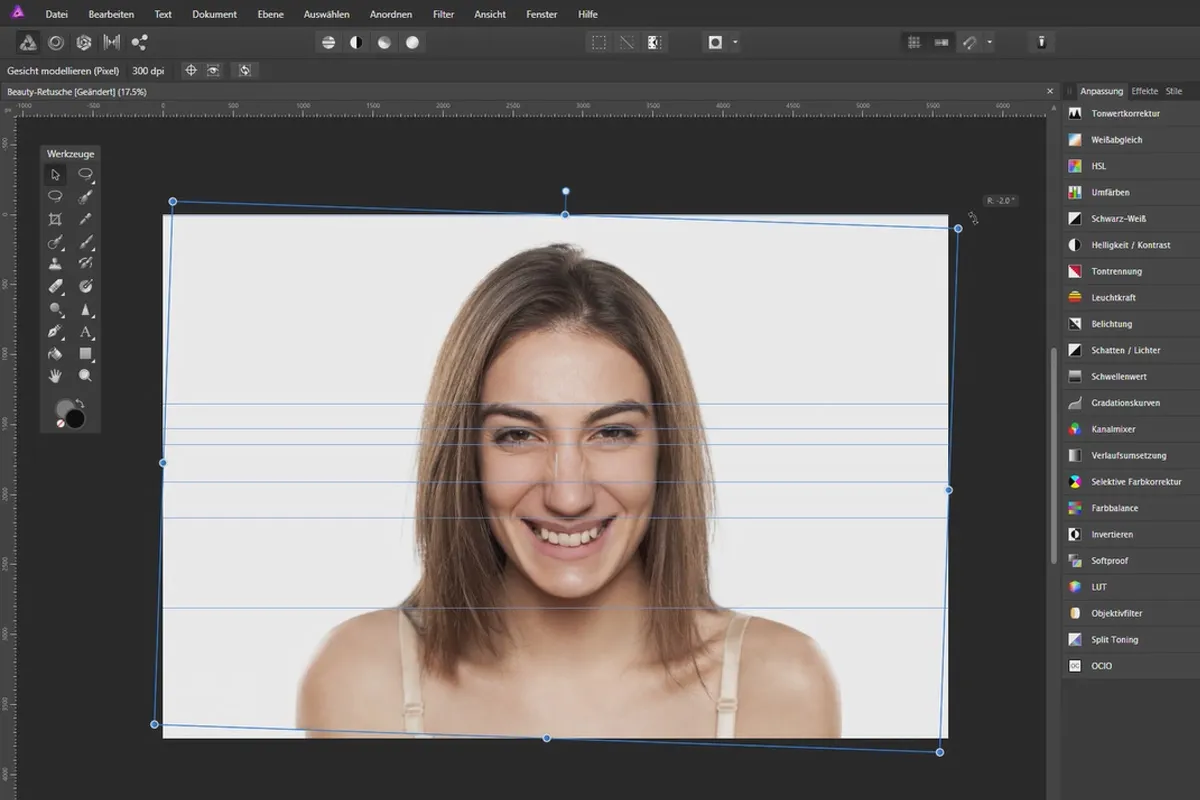Image resolution: width=1200 pixels, height=800 pixels.
Task: Add a Gradationskurven adjustment
Action: (x=1131, y=403)
